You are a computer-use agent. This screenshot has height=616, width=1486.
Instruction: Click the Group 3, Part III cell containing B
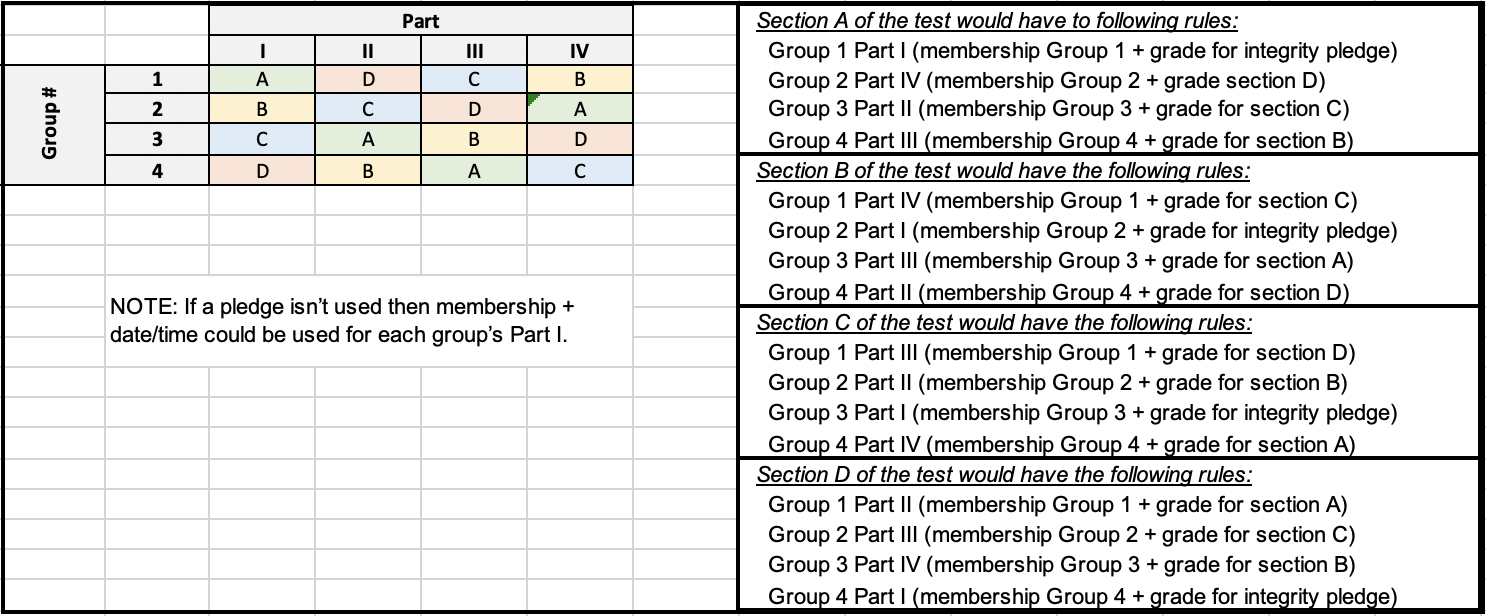tap(474, 140)
